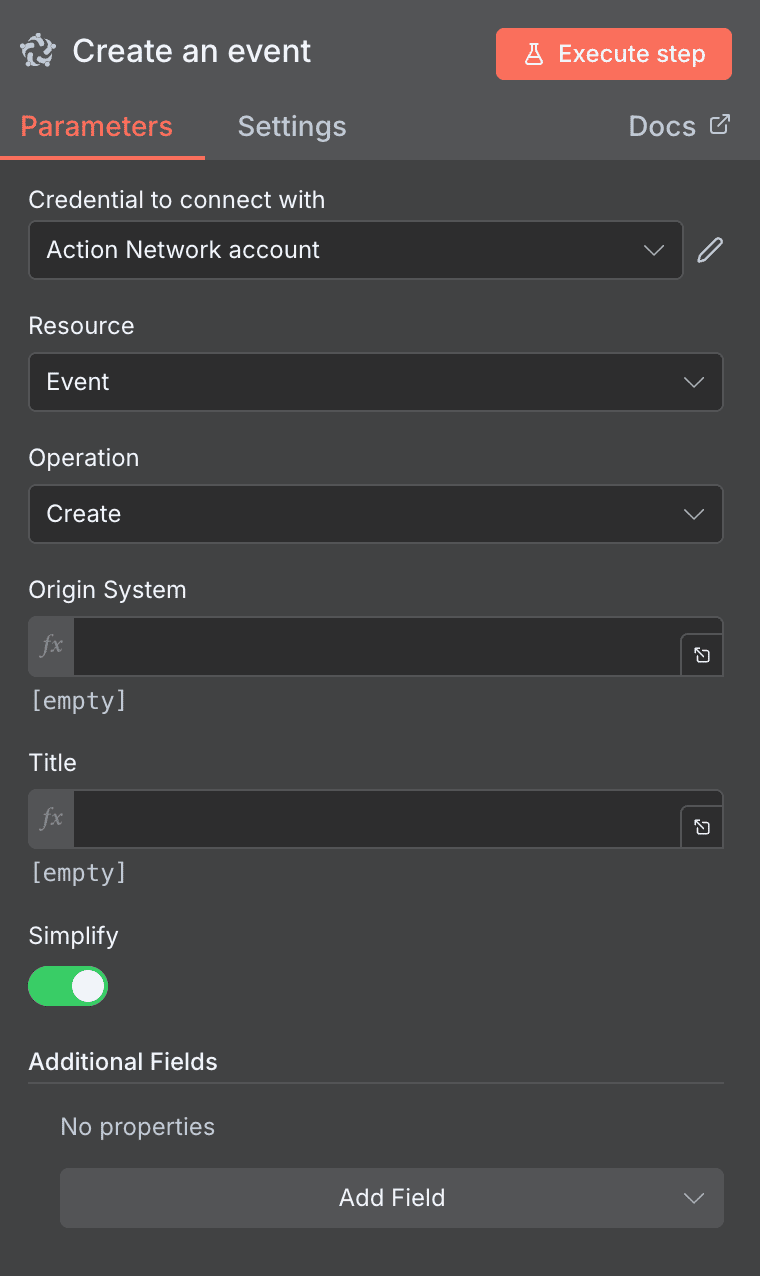This screenshot has height=1276, width=760.
Task: Click the fx icon beside Origin System
Action: pyautogui.click(x=50, y=645)
